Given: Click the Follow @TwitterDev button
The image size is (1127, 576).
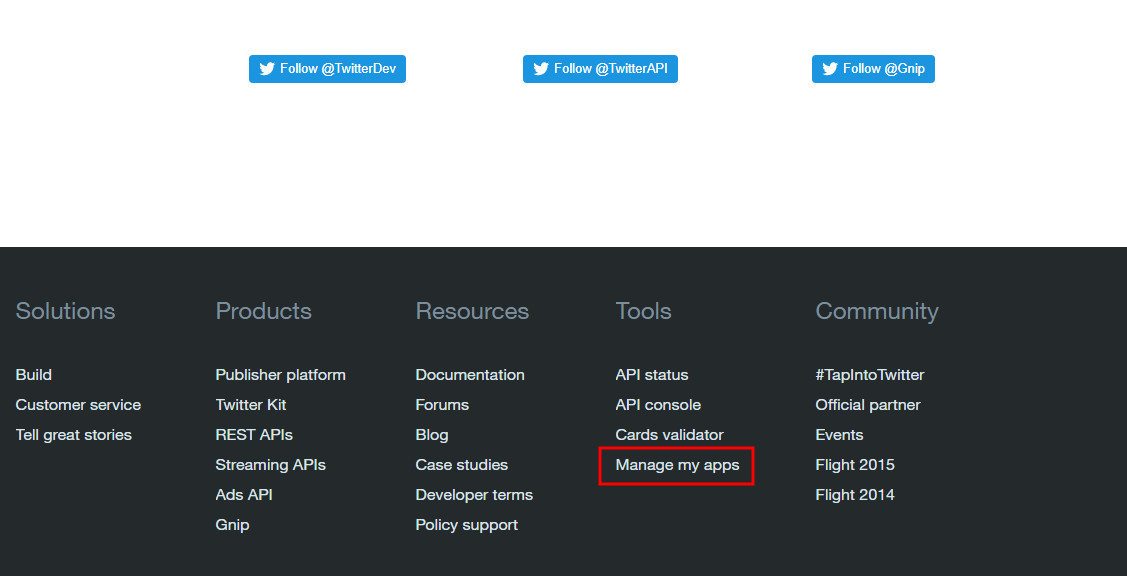Looking at the screenshot, I should tap(327, 69).
